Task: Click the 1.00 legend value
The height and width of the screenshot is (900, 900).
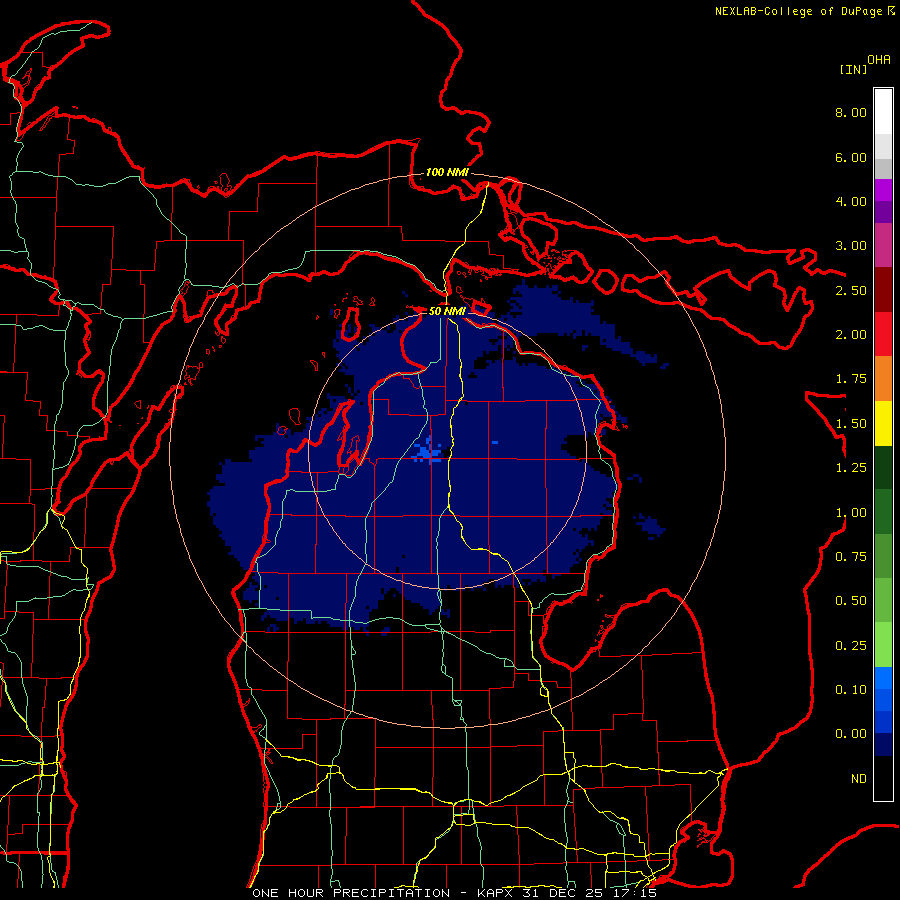Action: [x=851, y=513]
